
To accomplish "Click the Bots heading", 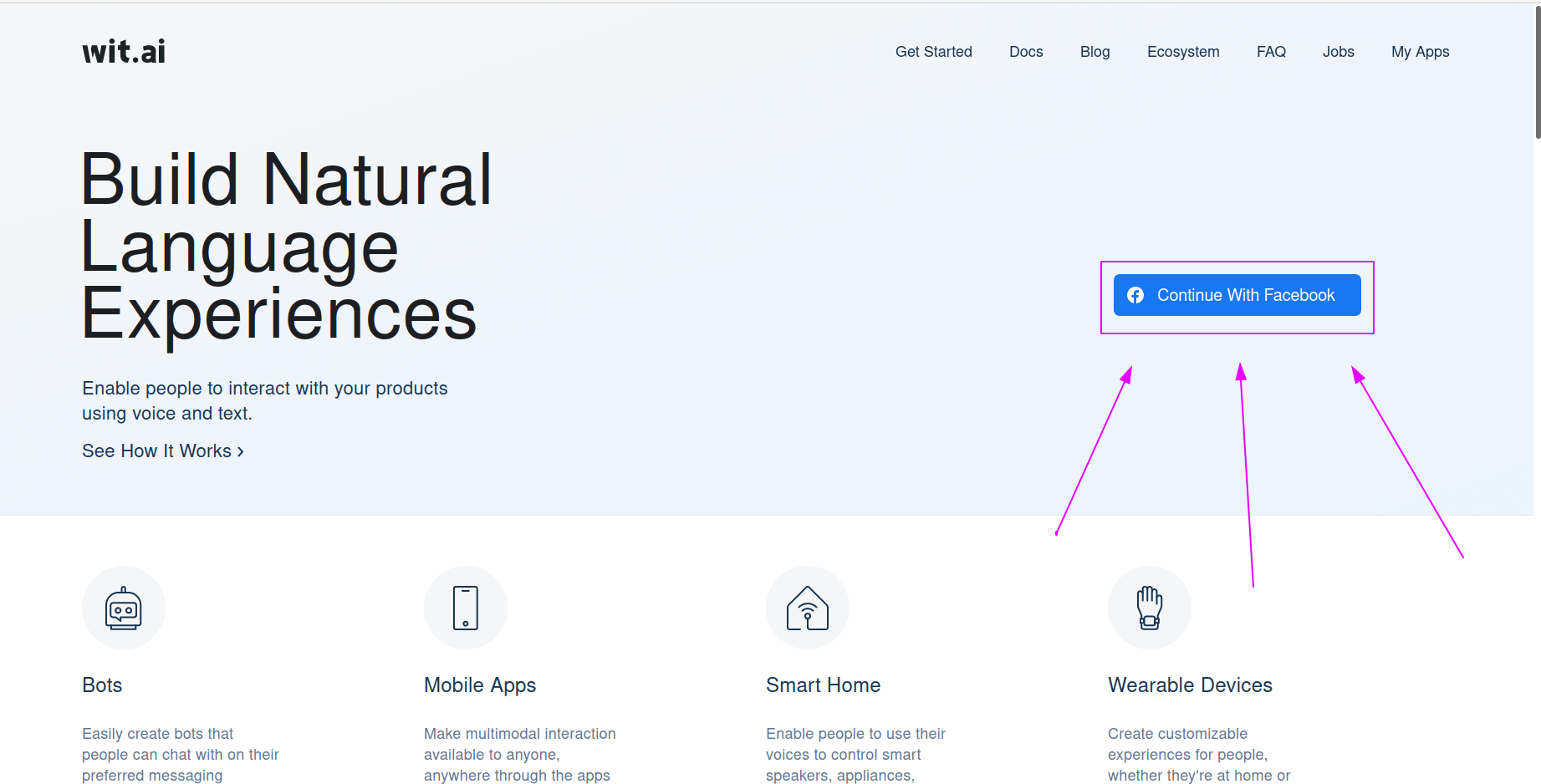I will pyautogui.click(x=102, y=685).
